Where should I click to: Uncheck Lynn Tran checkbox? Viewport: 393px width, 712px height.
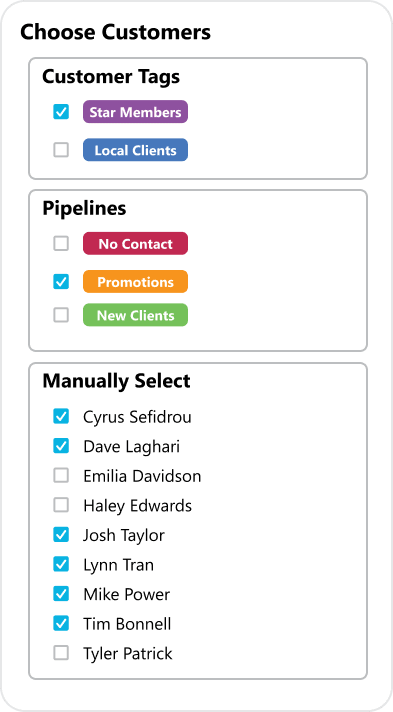[61, 564]
